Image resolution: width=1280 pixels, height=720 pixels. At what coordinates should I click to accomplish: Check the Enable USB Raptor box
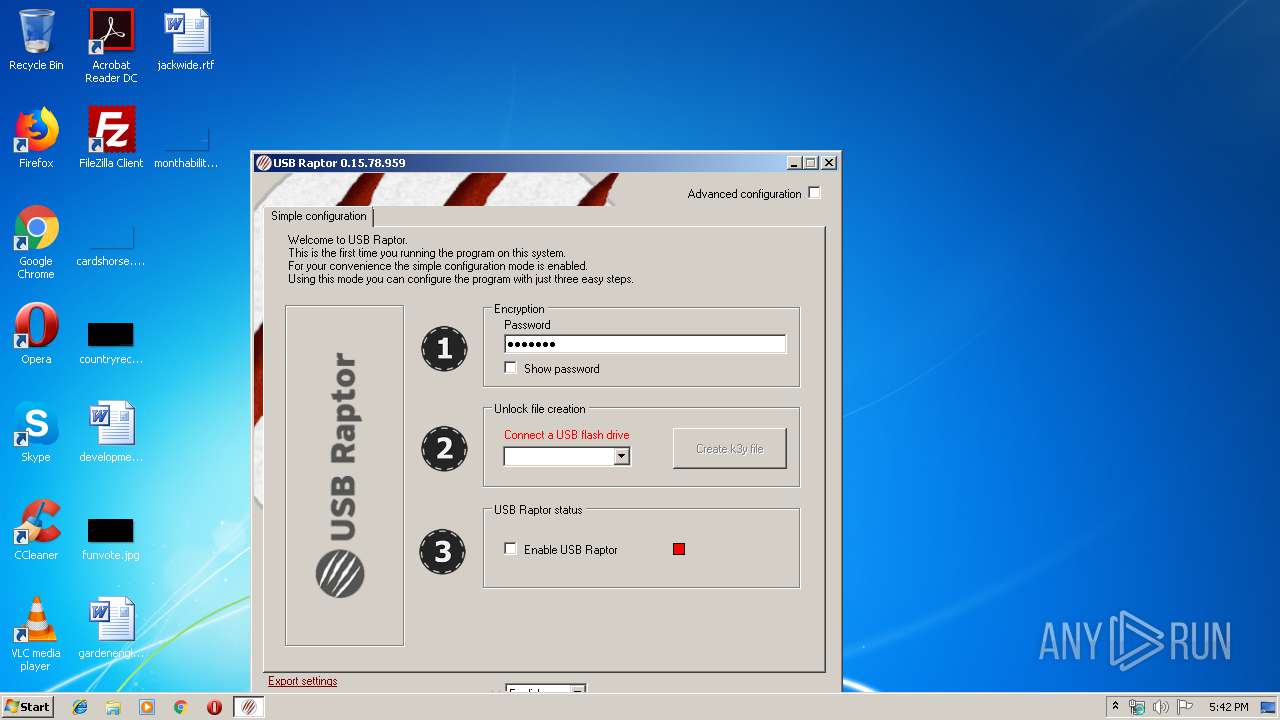(511, 549)
